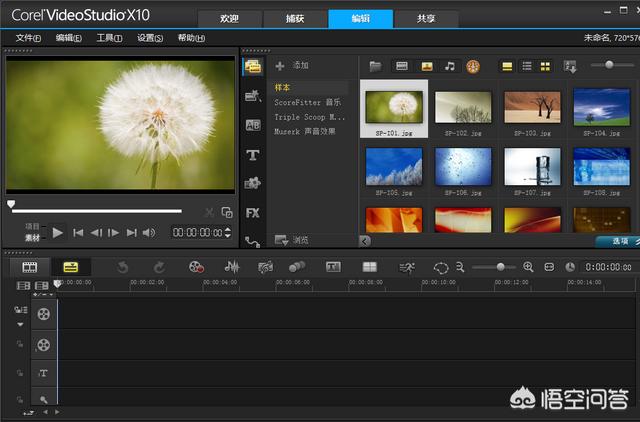This screenshot has height=422, width=640.
Task: Switch to Storyboard view
Action: [30, 267]
